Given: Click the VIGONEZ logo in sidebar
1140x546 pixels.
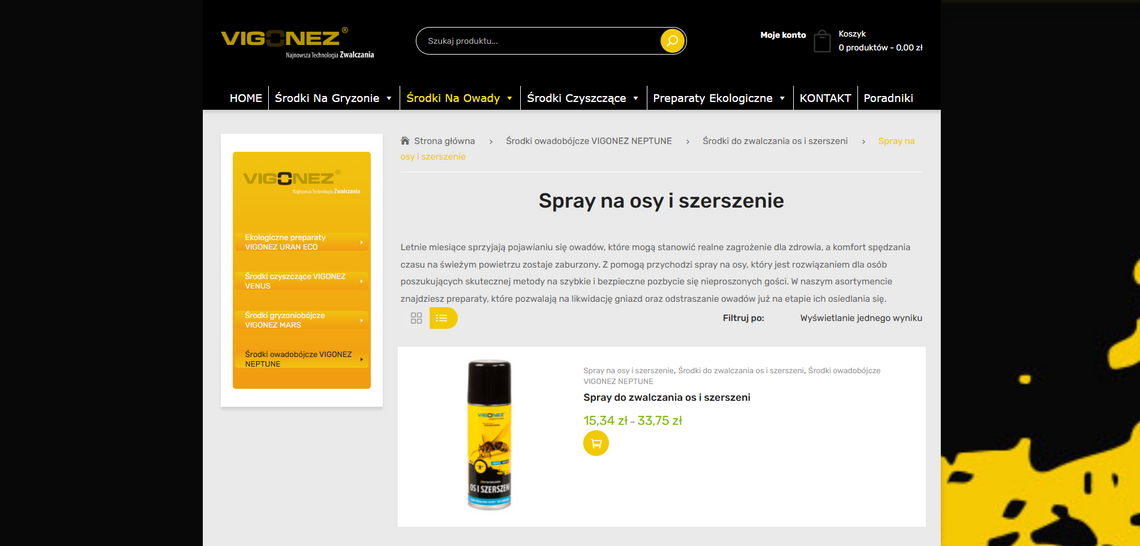Looking at the screenshot, I should [301, 180].
